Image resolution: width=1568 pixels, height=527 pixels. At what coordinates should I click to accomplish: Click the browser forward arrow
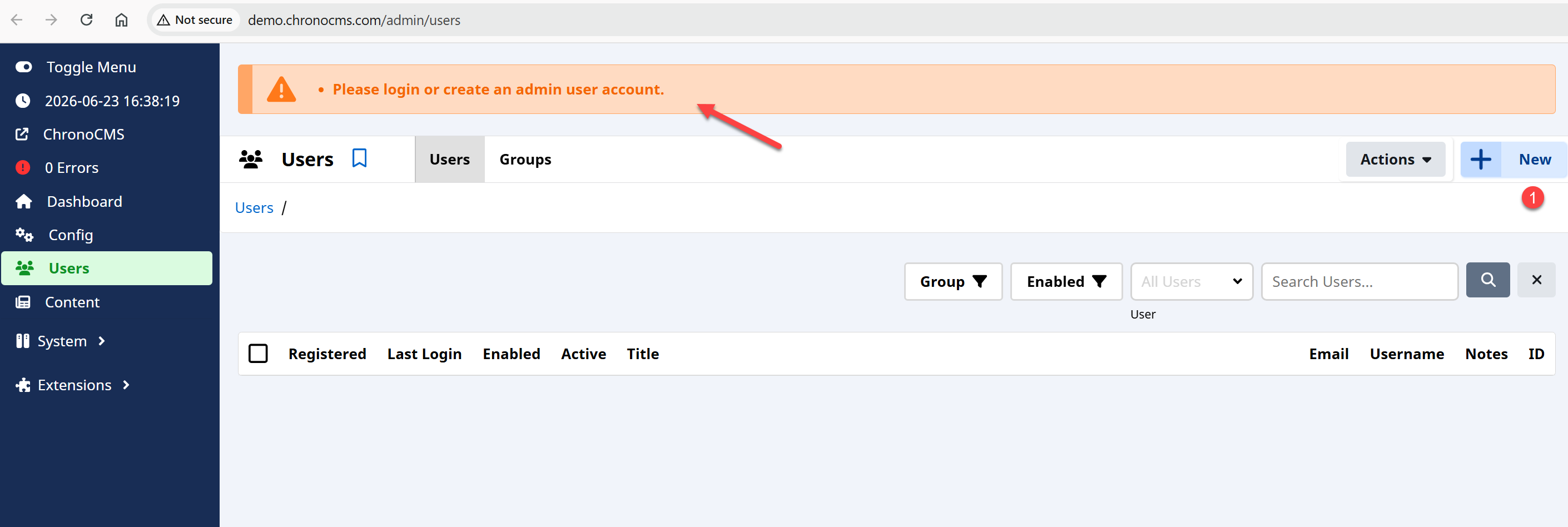[x=52, y=20]
